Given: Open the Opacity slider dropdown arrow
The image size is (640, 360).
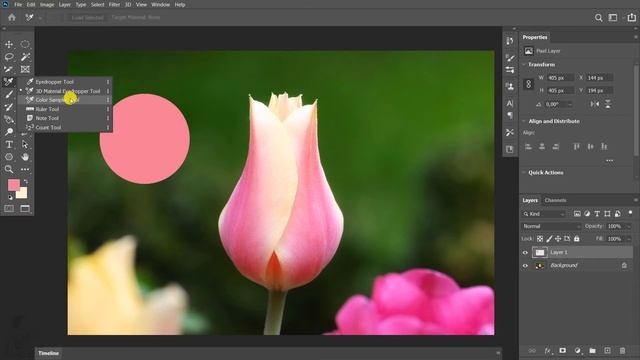Looking at the screenshot, I should (x=629, y=227).
